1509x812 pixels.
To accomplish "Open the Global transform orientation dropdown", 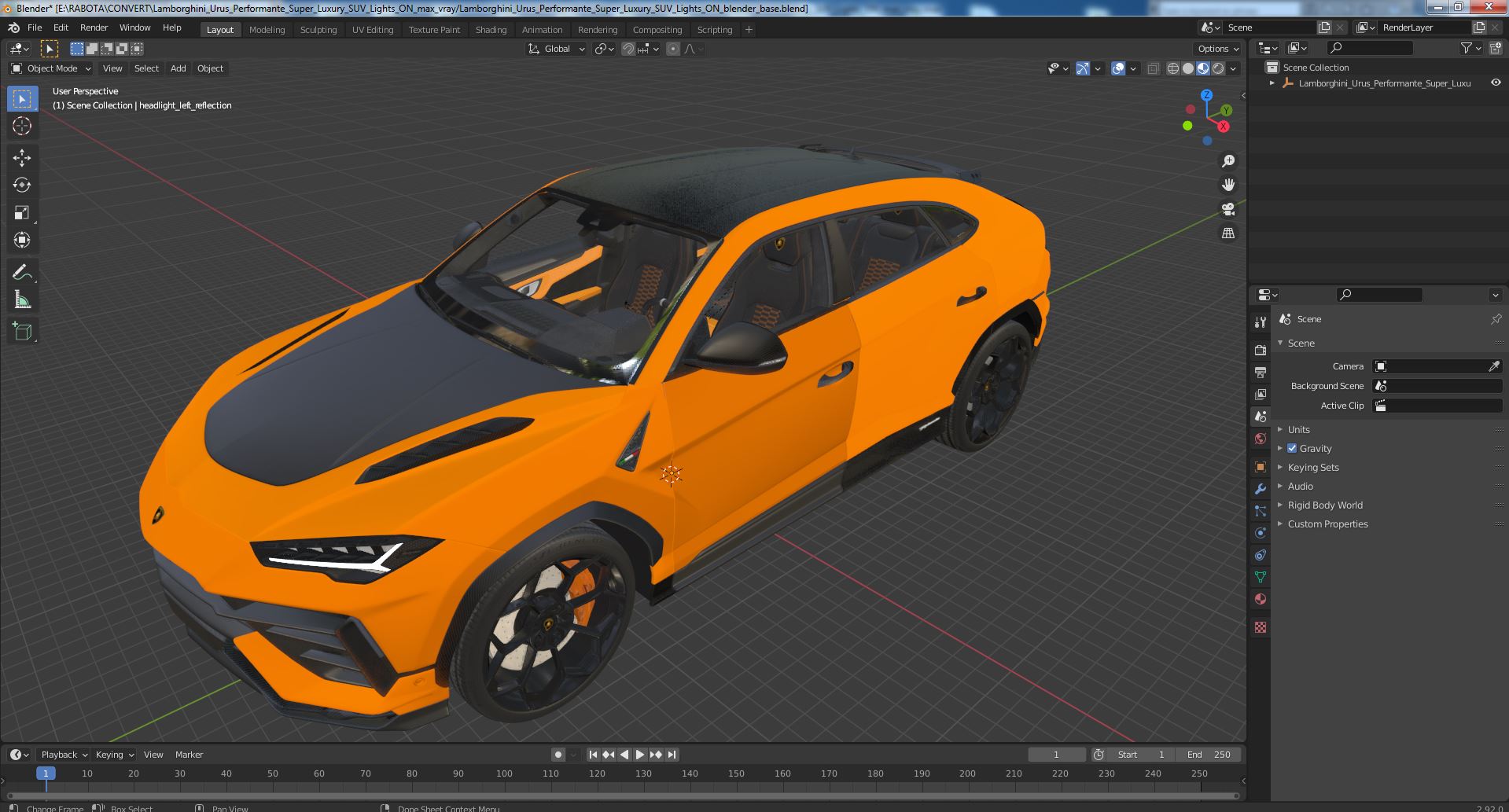I will (x=556, y=49).
